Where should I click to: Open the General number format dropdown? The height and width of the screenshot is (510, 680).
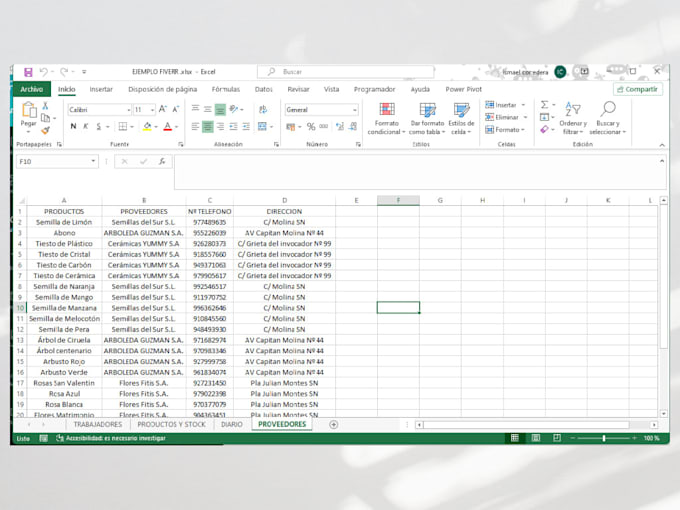tap(355, 110)
